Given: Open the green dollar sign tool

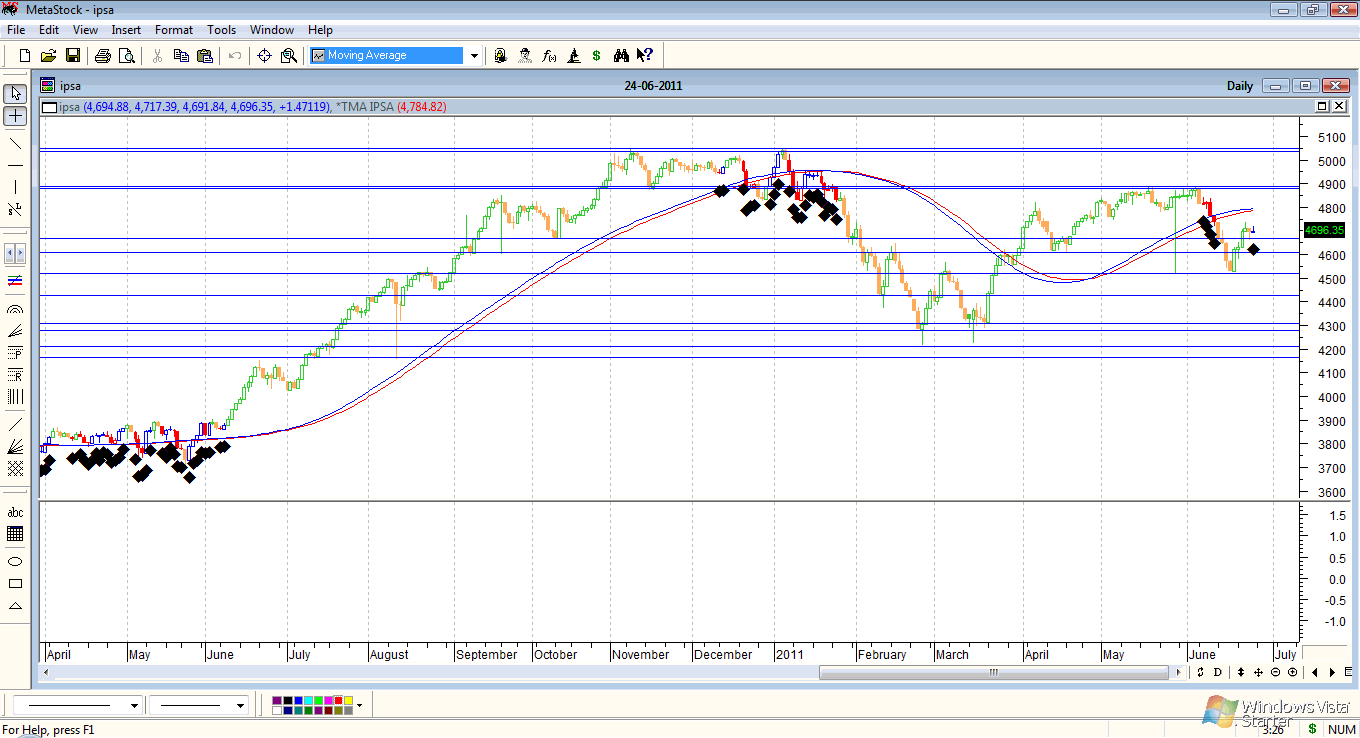Looking at the screenshot, I should (x=597, y=56).
